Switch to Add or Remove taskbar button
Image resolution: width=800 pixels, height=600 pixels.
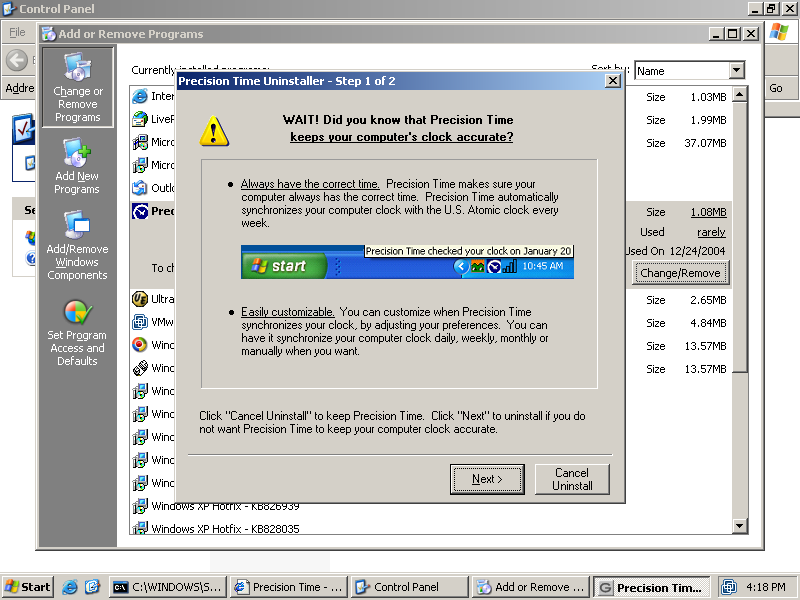[531, 587]
